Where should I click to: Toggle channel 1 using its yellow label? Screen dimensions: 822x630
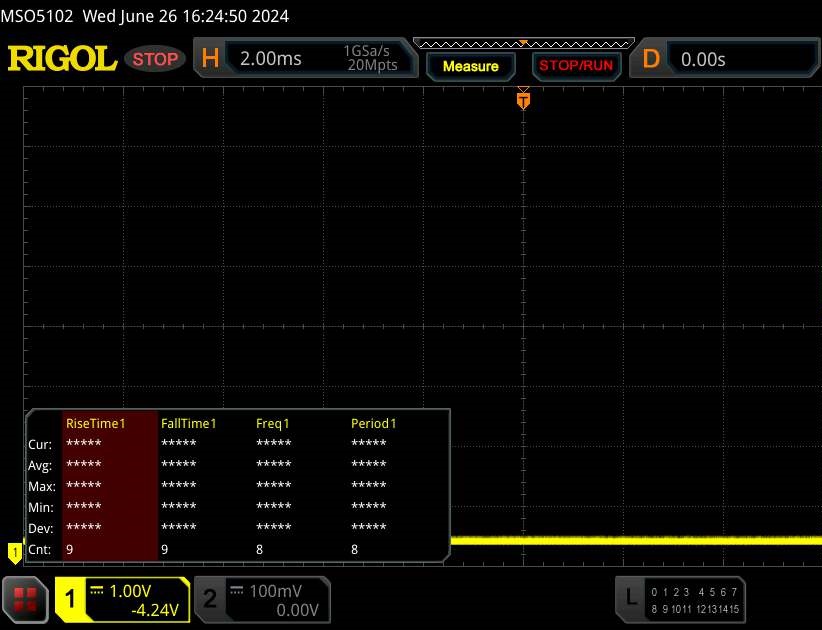pyautogui.click(x=71, y=599)
